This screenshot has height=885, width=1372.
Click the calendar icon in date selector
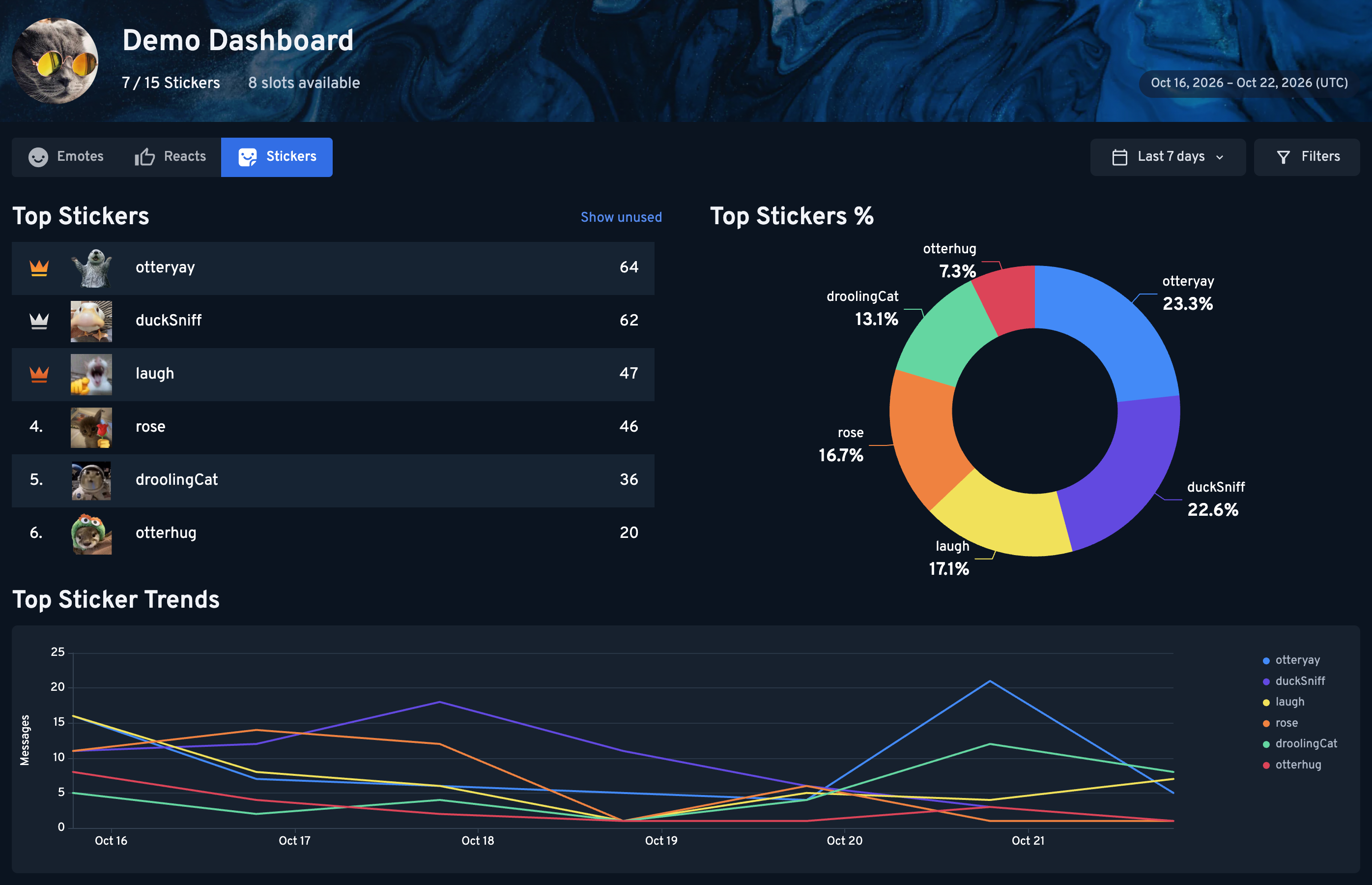(x=1119, y=157)
